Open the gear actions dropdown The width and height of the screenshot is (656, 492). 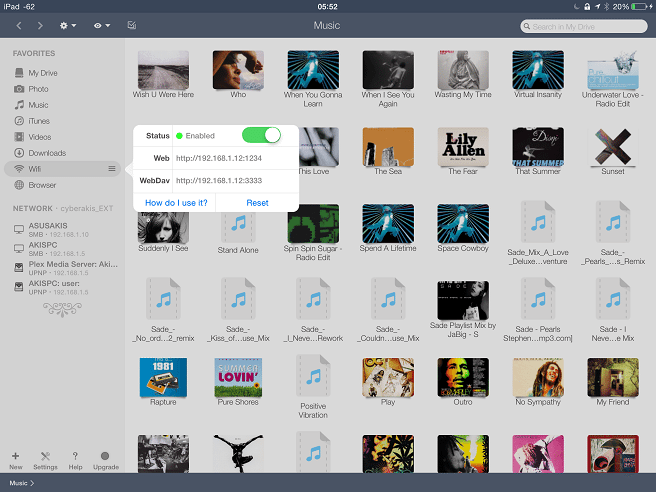67,26
